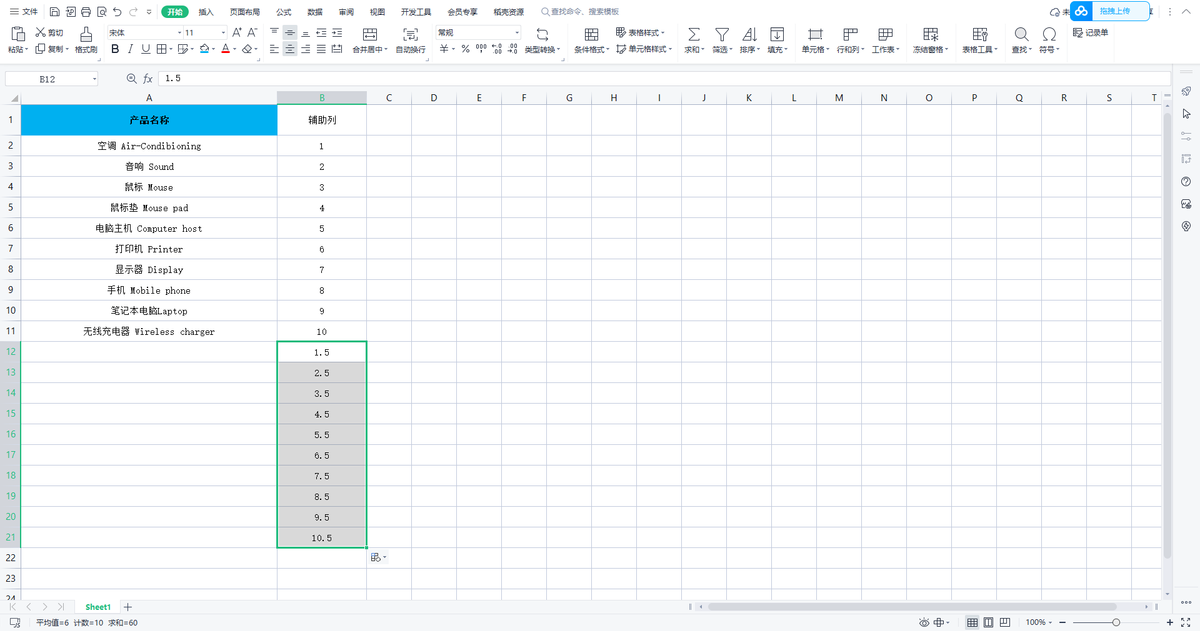
Task: Click the Redo arrow icon
Action: [x=134, y=12]
